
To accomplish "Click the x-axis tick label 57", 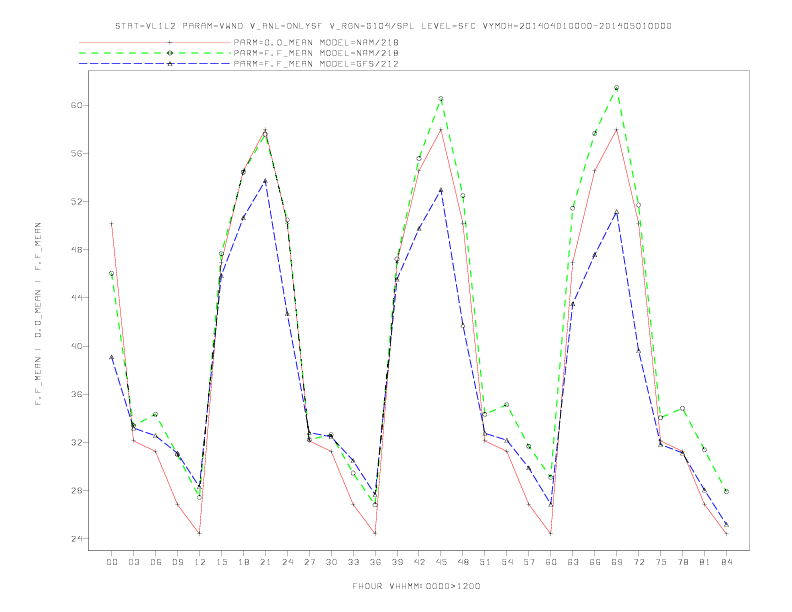I will point(529,562).
